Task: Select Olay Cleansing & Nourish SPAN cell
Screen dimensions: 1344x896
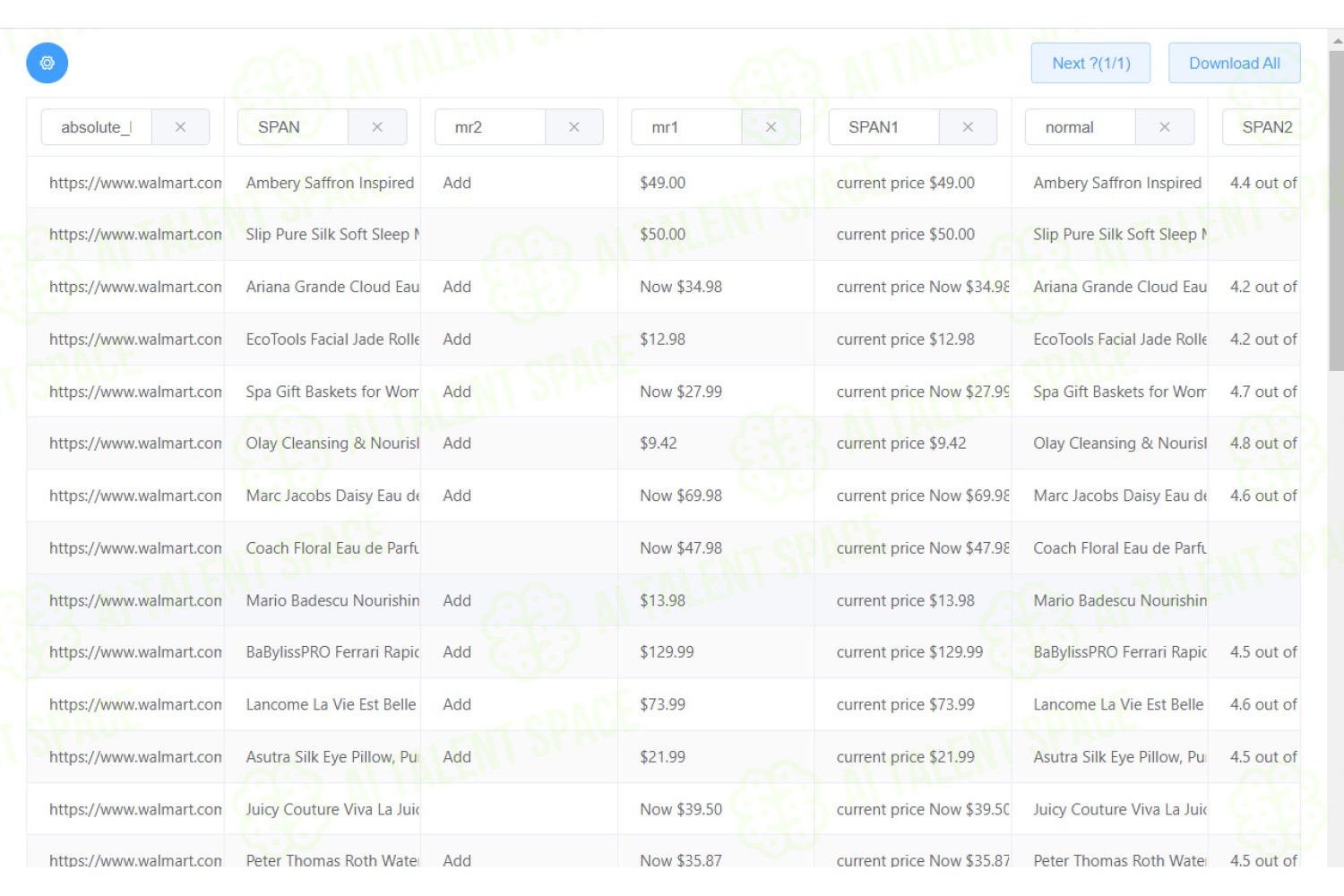Action: pos(323,444)
